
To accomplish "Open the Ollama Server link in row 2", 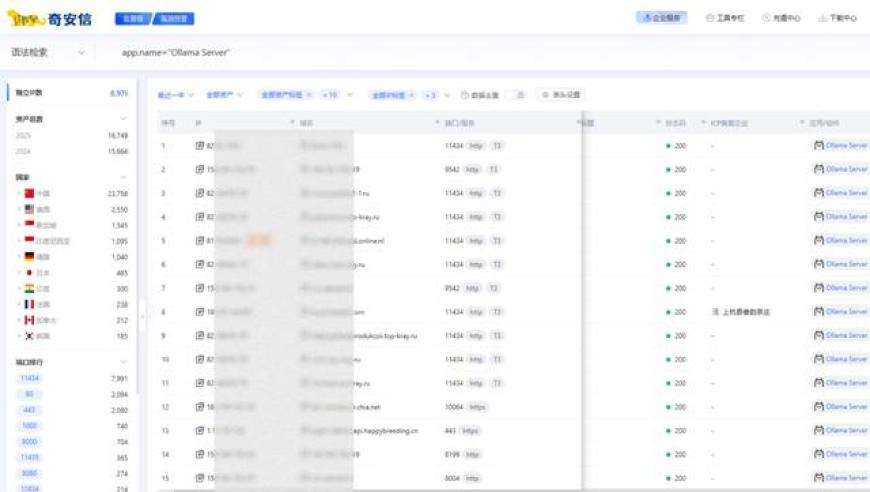I will pyautogui.click(x=846, y=169).
